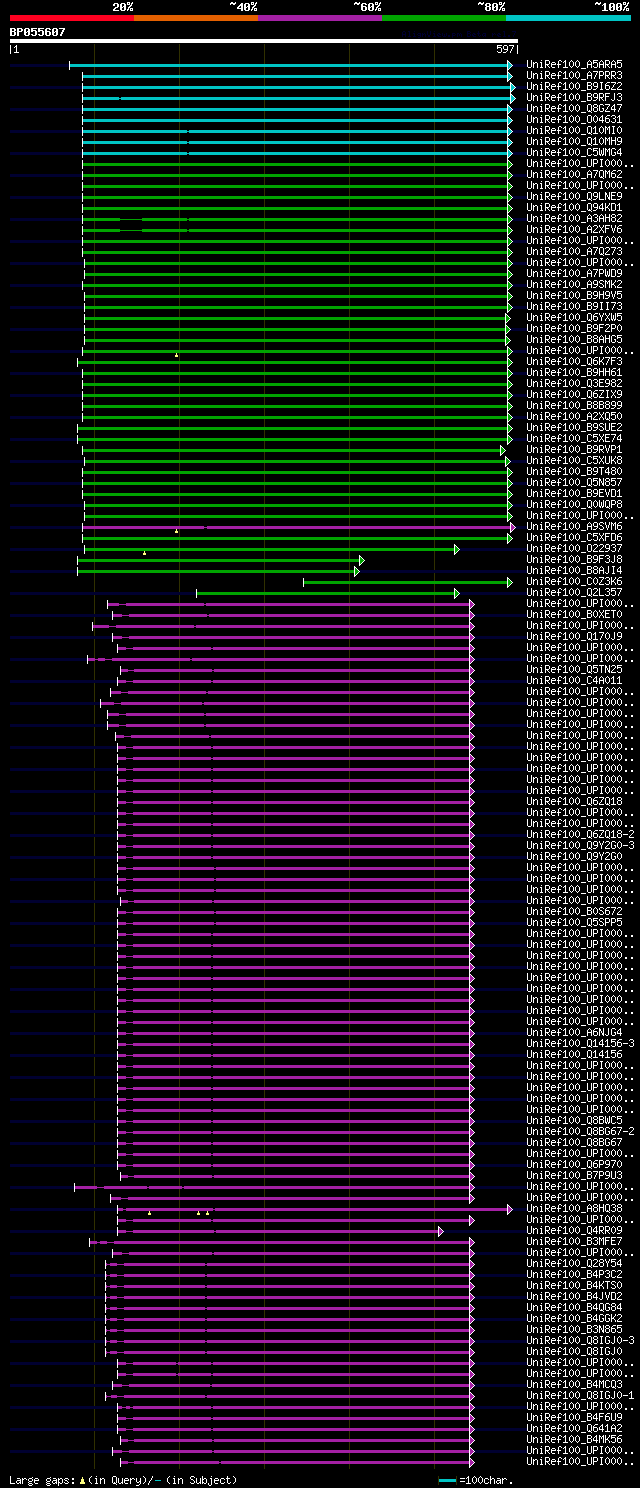Screen dimensions: 640x1488
Task: Select the UniRef100_B0XET0 label
Action: [x=574, y=614]
